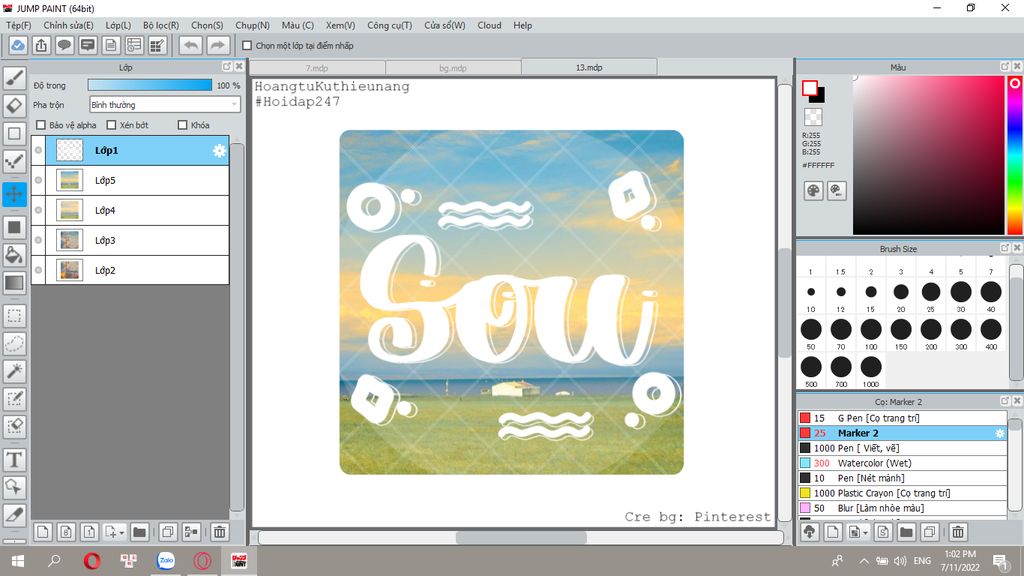This screenshot has height=576, width=1024.
Task: Select the Bucket fill tool
Action: click(14, 255)
